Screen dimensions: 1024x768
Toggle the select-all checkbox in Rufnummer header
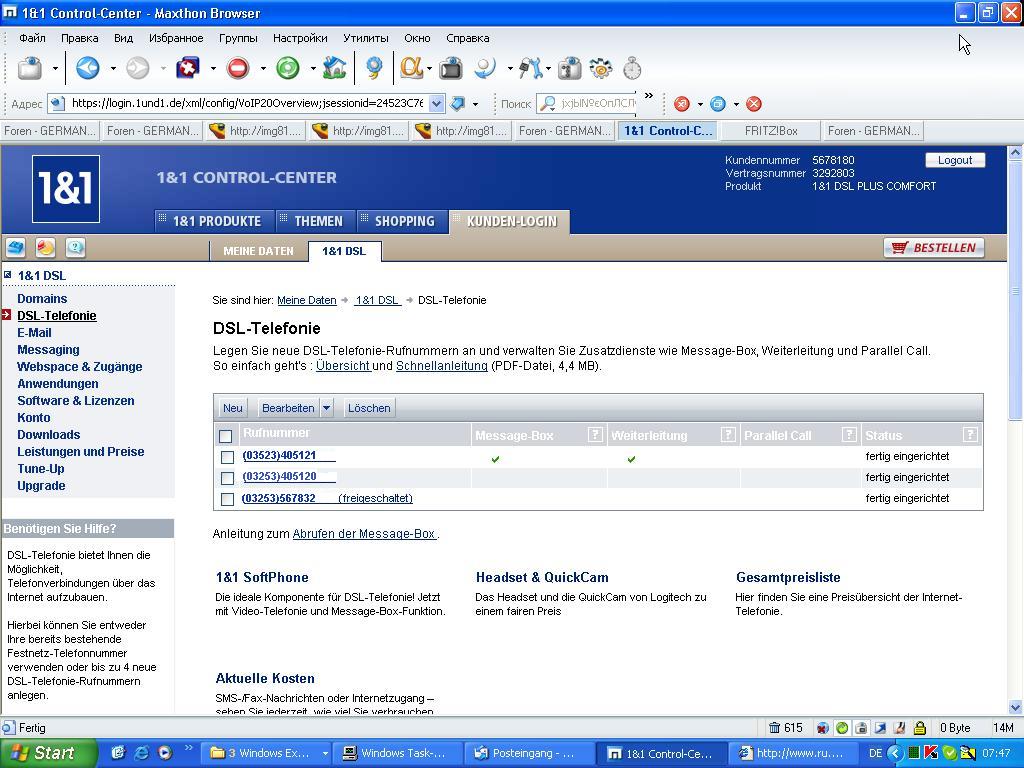(x=226, y=436)
